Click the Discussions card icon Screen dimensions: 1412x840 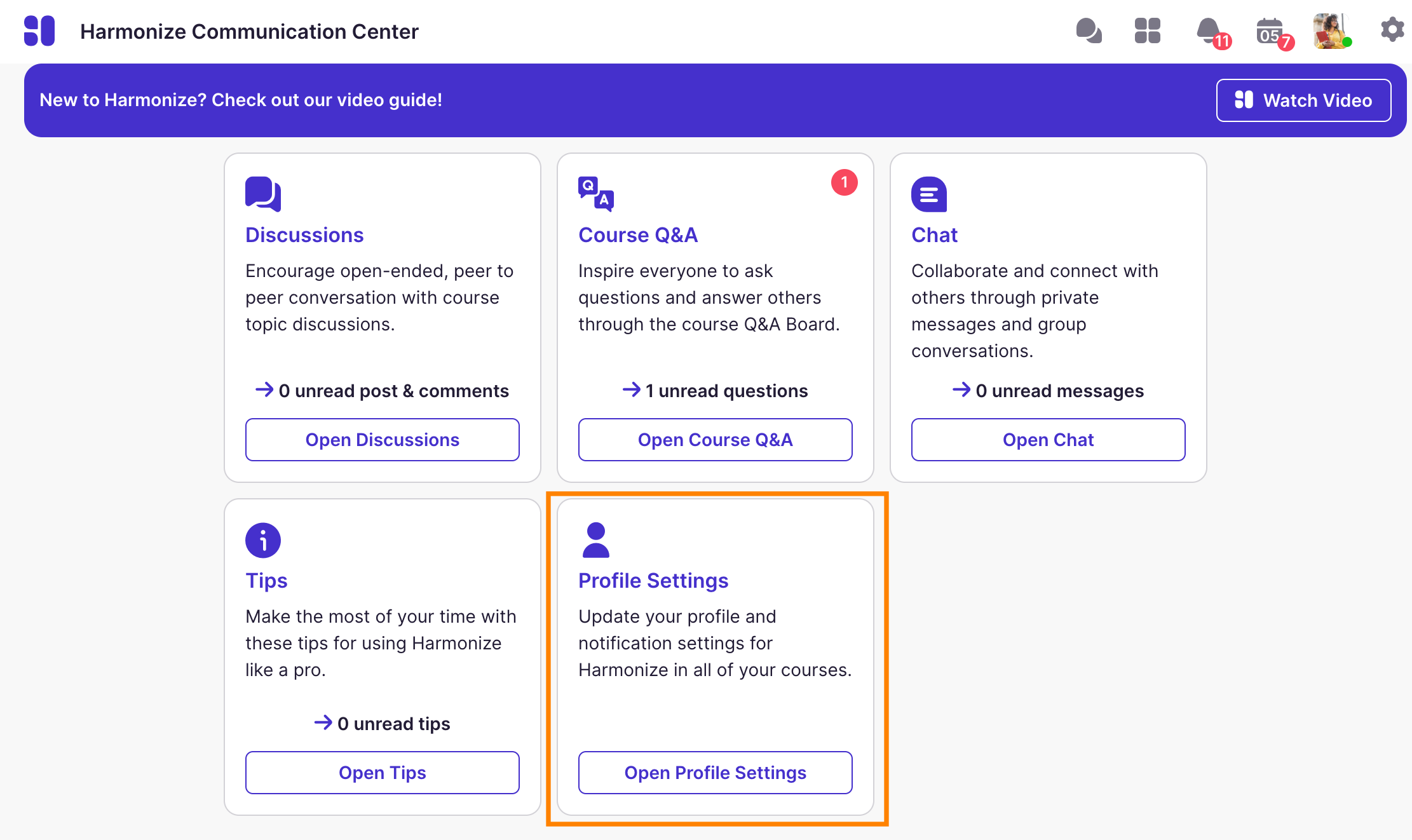click(262, 194)
